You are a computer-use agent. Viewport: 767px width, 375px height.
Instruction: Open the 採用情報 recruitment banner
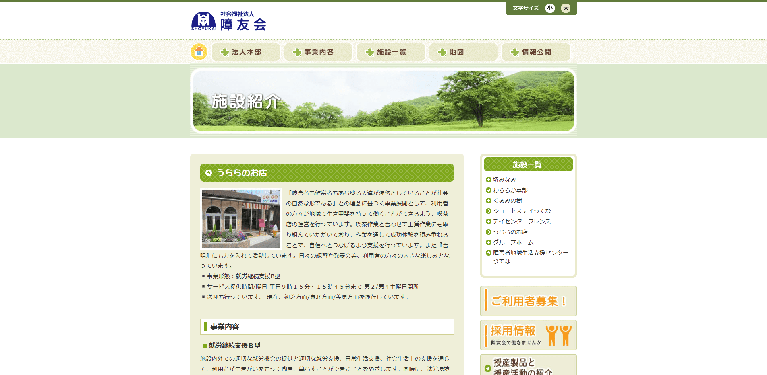click(528, 335)
